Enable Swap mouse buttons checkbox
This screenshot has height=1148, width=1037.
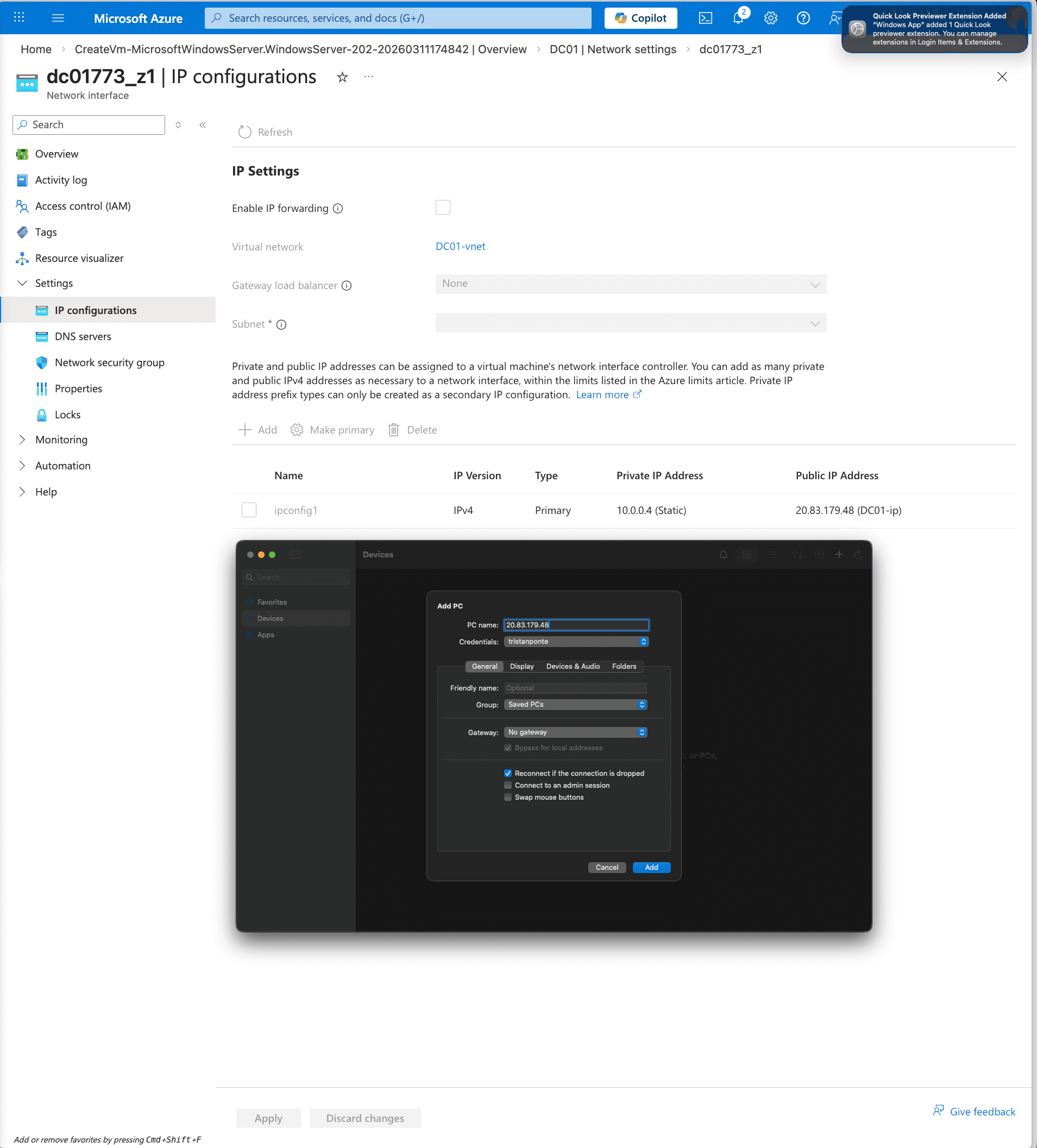[507, 797]
